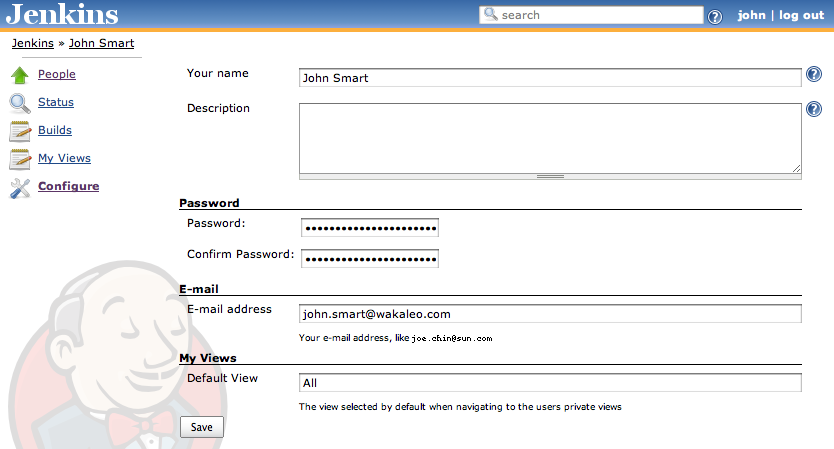834x449 pixels.
Task: Click the Default View field
Action: pos(550,383)
